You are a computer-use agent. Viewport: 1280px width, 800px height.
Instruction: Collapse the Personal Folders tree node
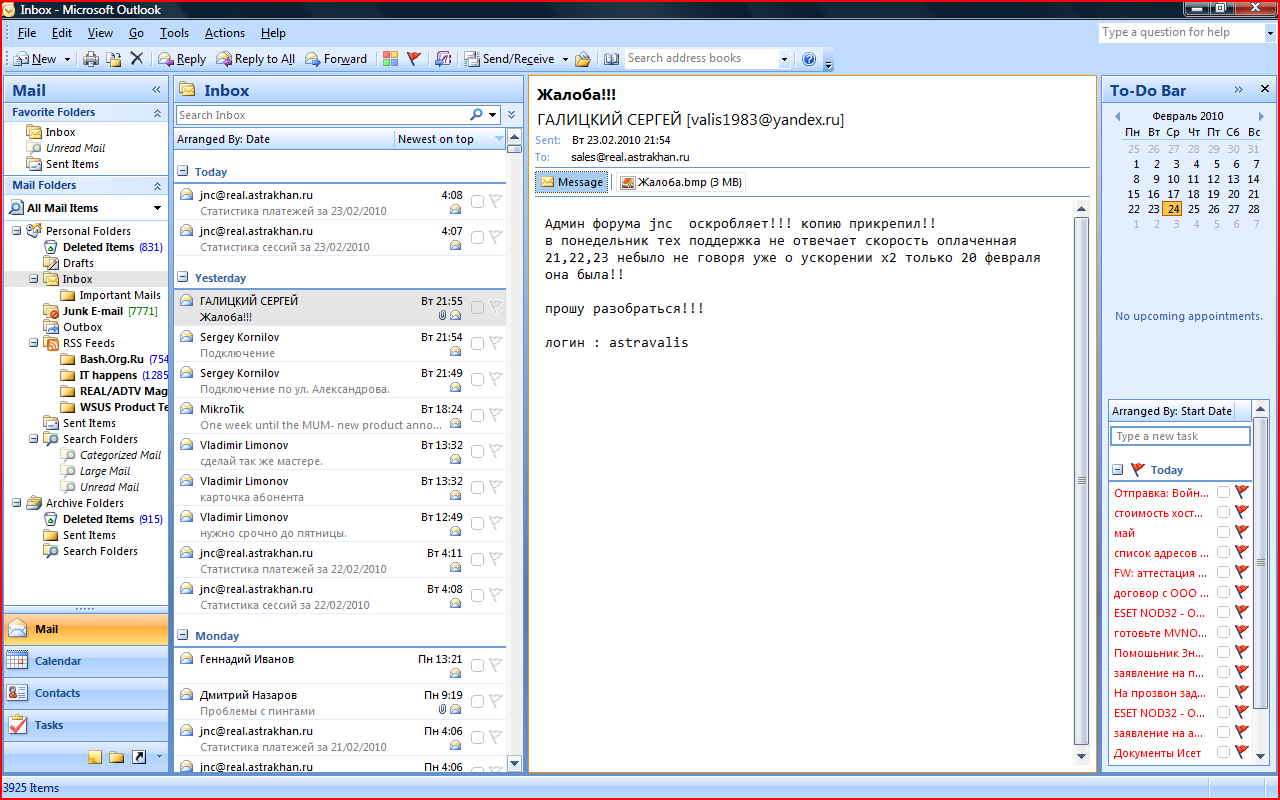tap(18, 231)
